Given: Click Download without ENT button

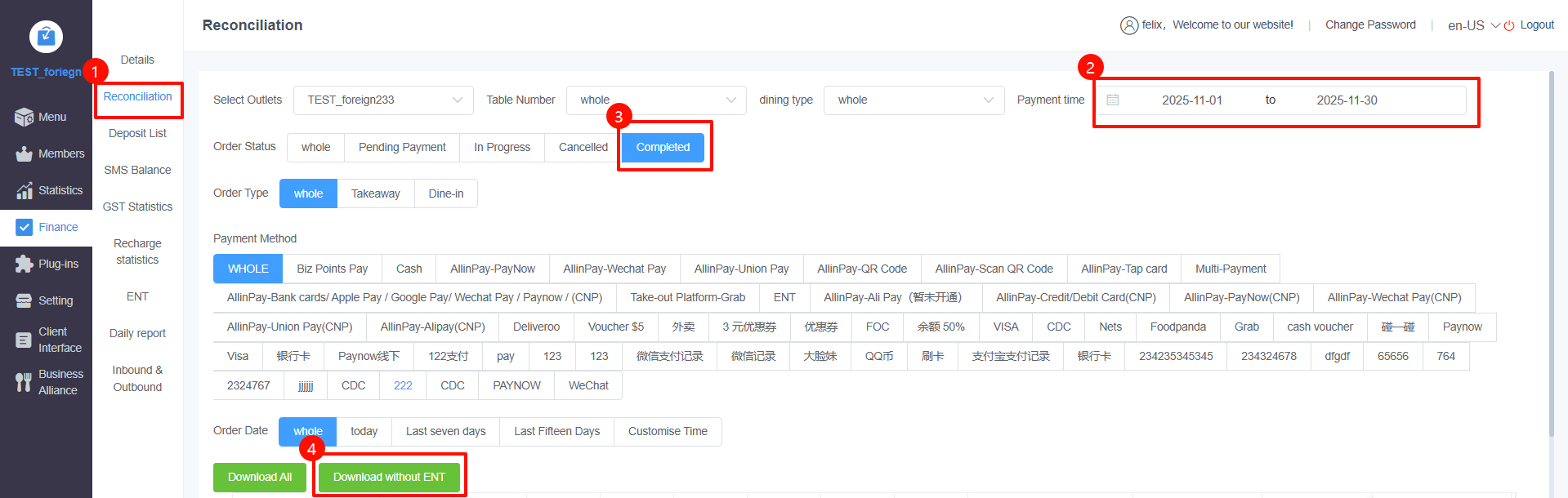Looking at the screenshot, I should [x=389, y=478].
